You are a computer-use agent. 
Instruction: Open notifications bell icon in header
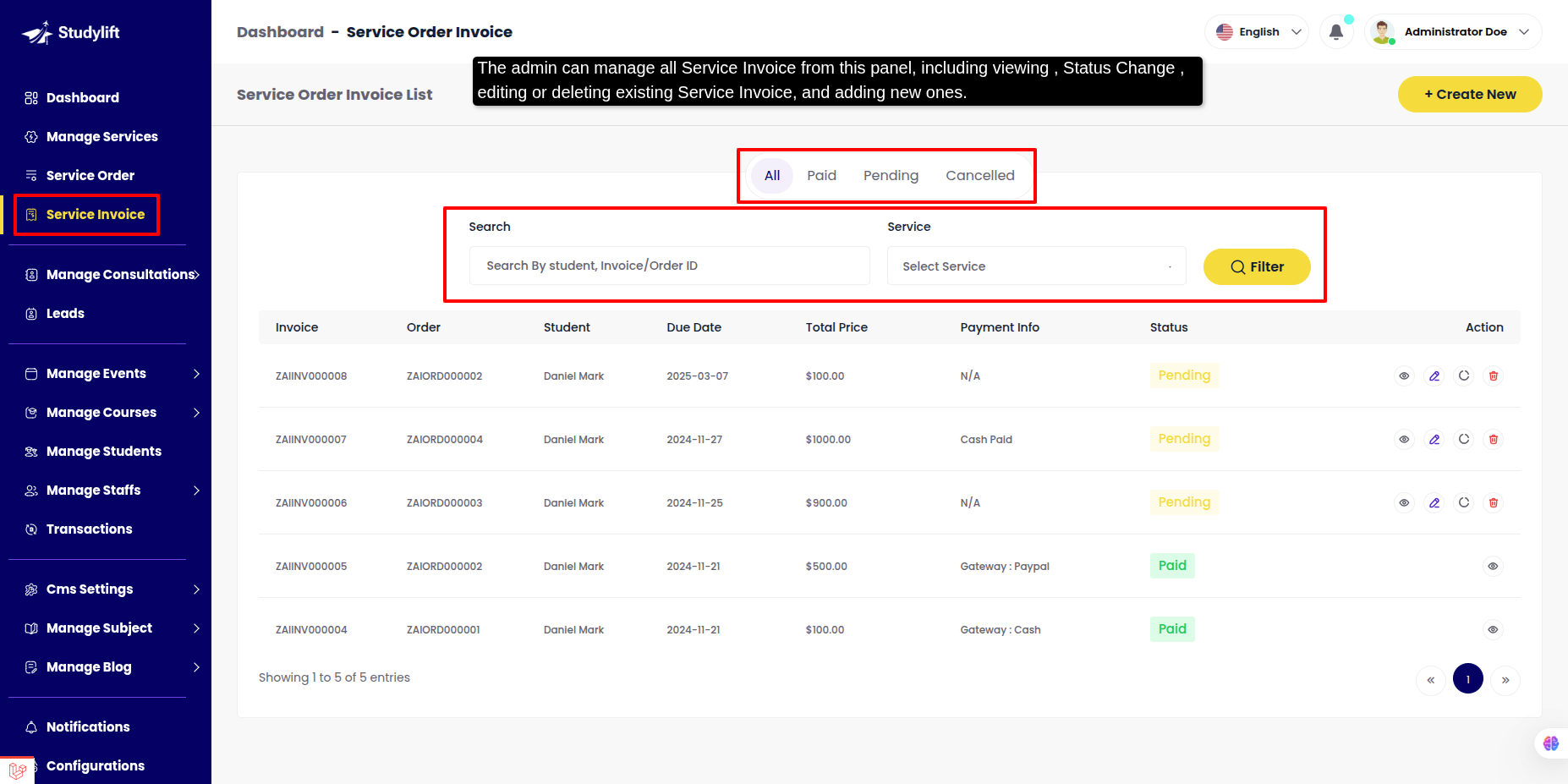tap(1336, 32)
